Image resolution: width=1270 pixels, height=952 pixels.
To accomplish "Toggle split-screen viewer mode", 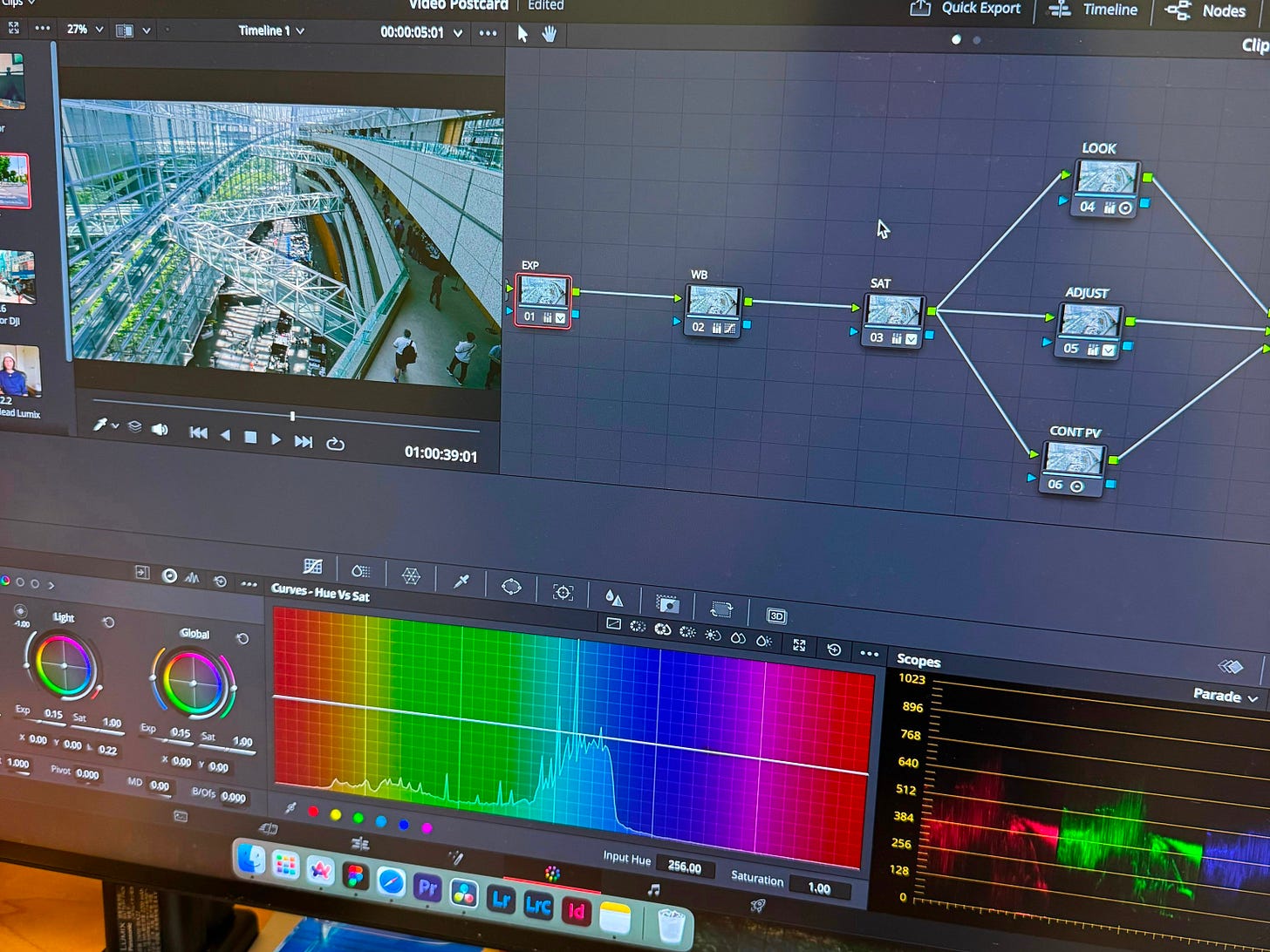I will coord(125,31).
